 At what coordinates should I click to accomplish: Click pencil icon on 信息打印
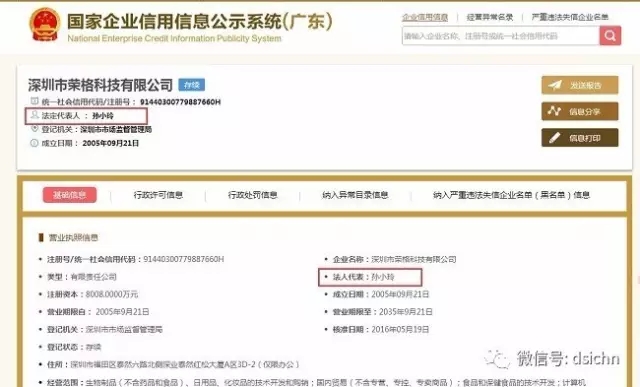click(x=554, y=138)
